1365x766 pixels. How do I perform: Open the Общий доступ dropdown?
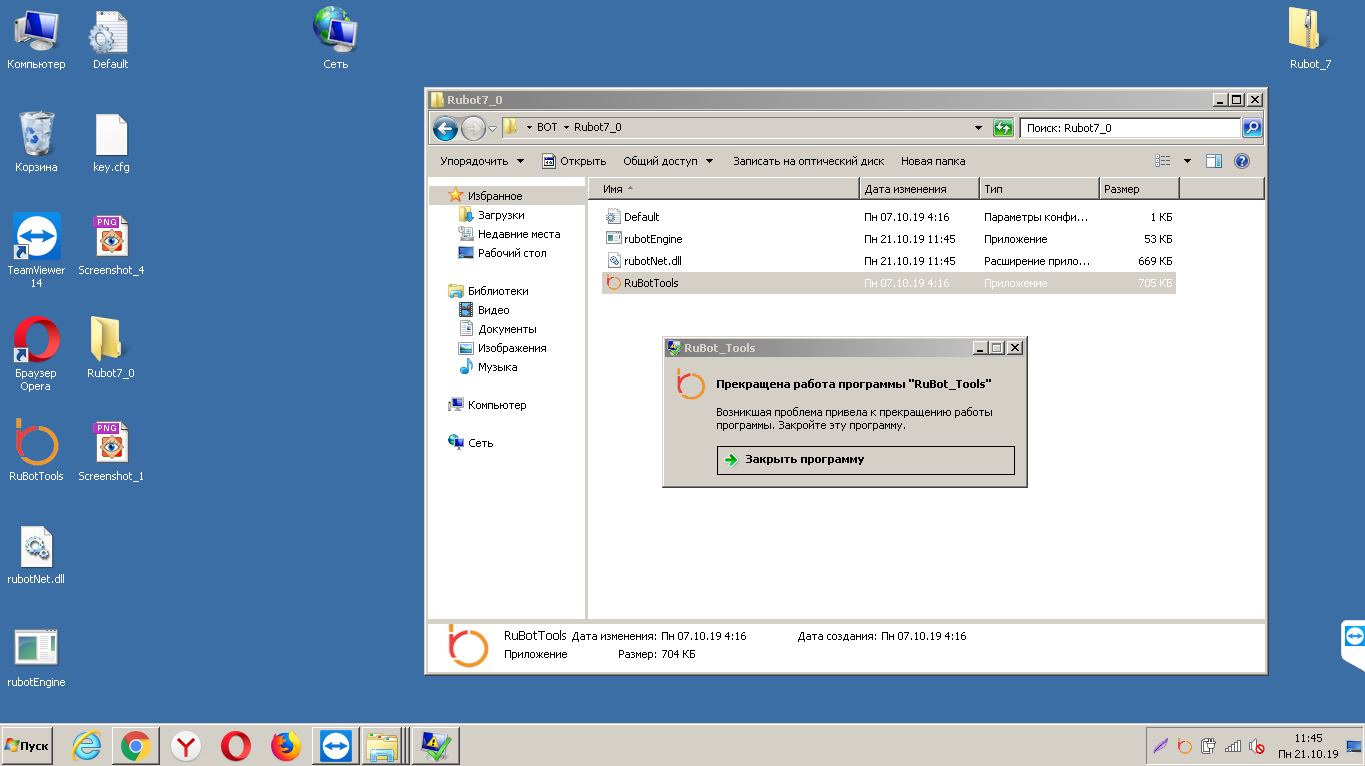tap(668, 161)
